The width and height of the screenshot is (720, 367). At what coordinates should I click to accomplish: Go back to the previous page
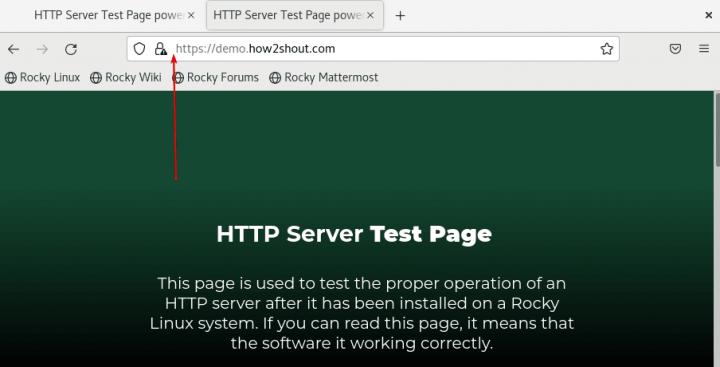coord(13,49)
